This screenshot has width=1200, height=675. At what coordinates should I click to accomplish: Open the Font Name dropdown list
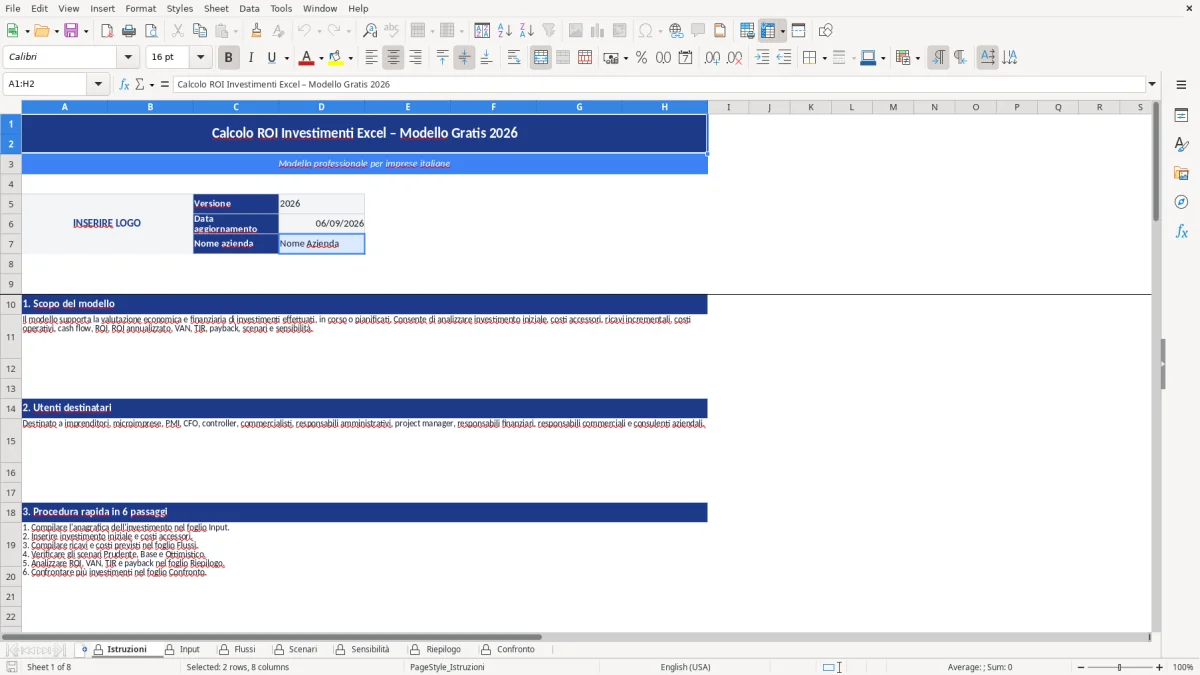[x=128, y=58]
